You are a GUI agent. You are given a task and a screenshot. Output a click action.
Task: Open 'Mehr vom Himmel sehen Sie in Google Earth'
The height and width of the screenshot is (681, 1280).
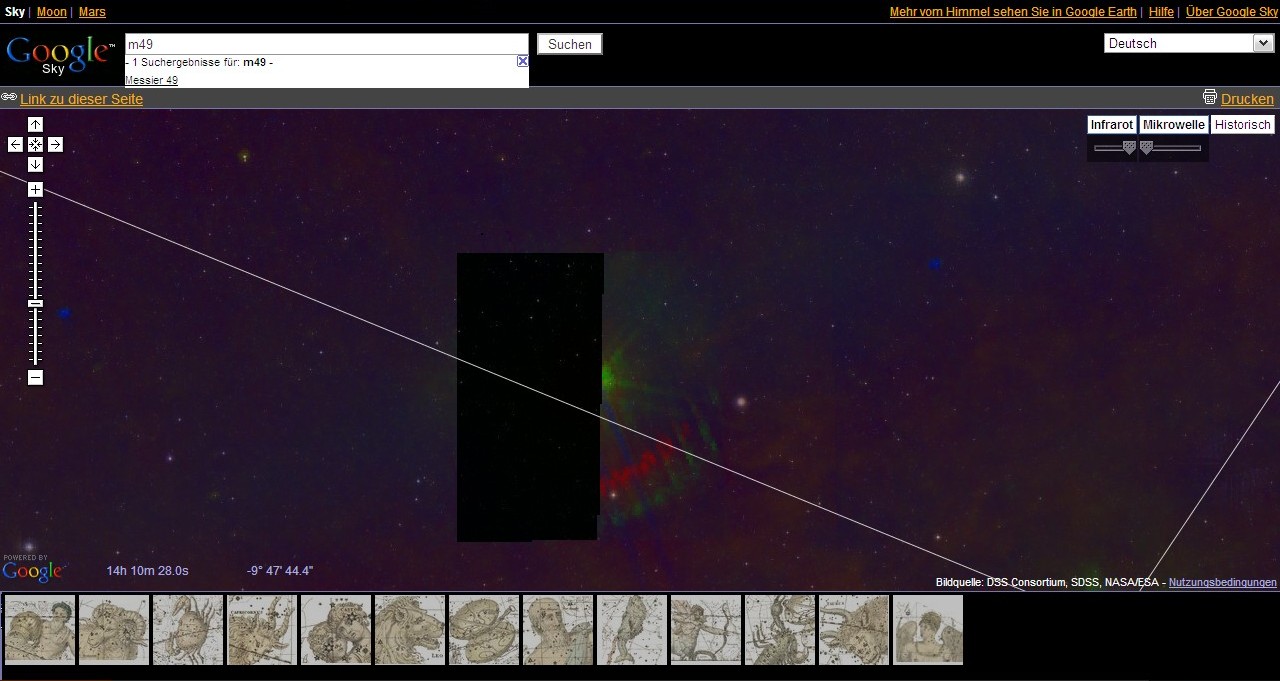click(1013, 12)
